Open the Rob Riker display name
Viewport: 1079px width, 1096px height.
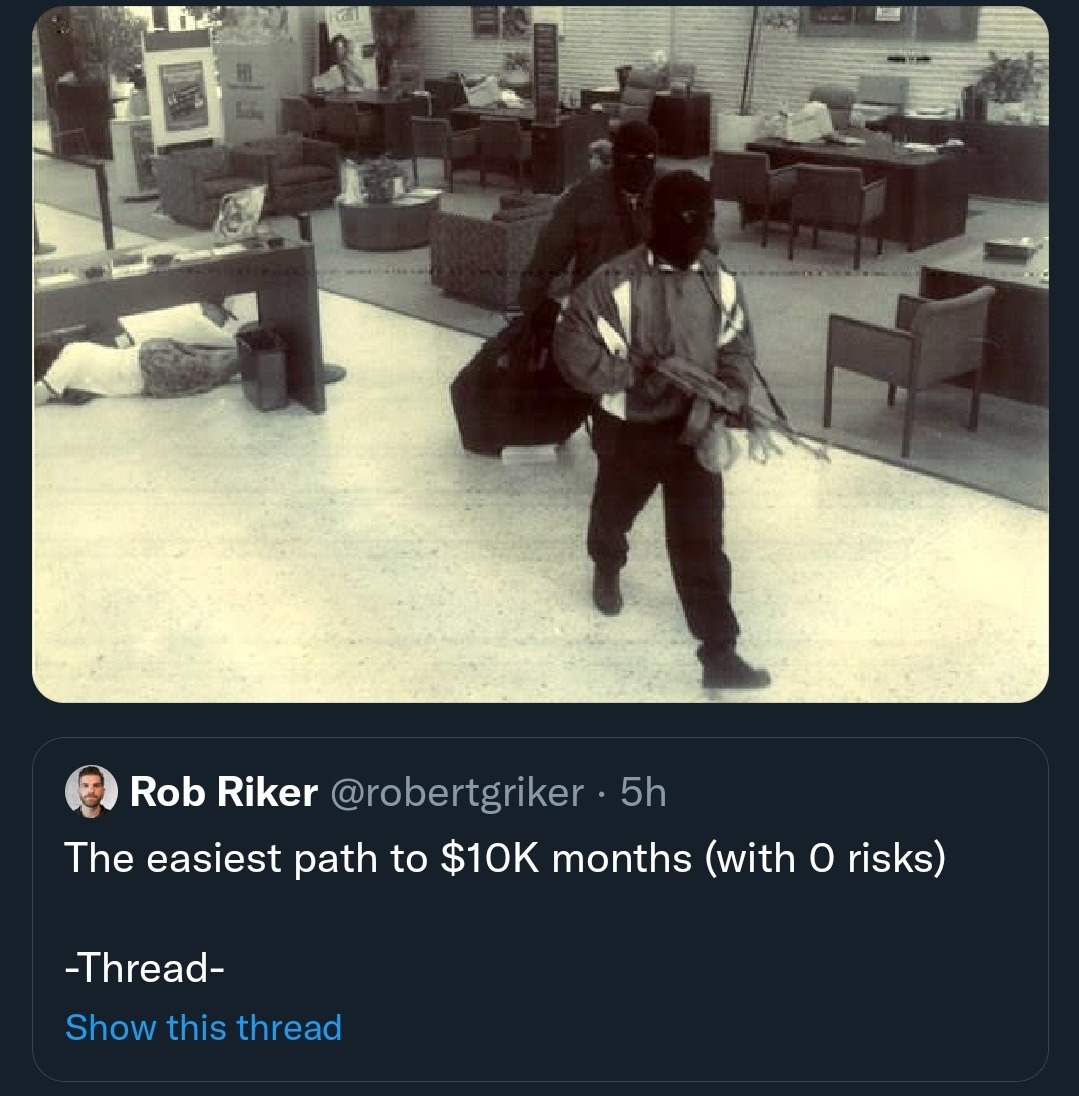(x=223, y=793)
